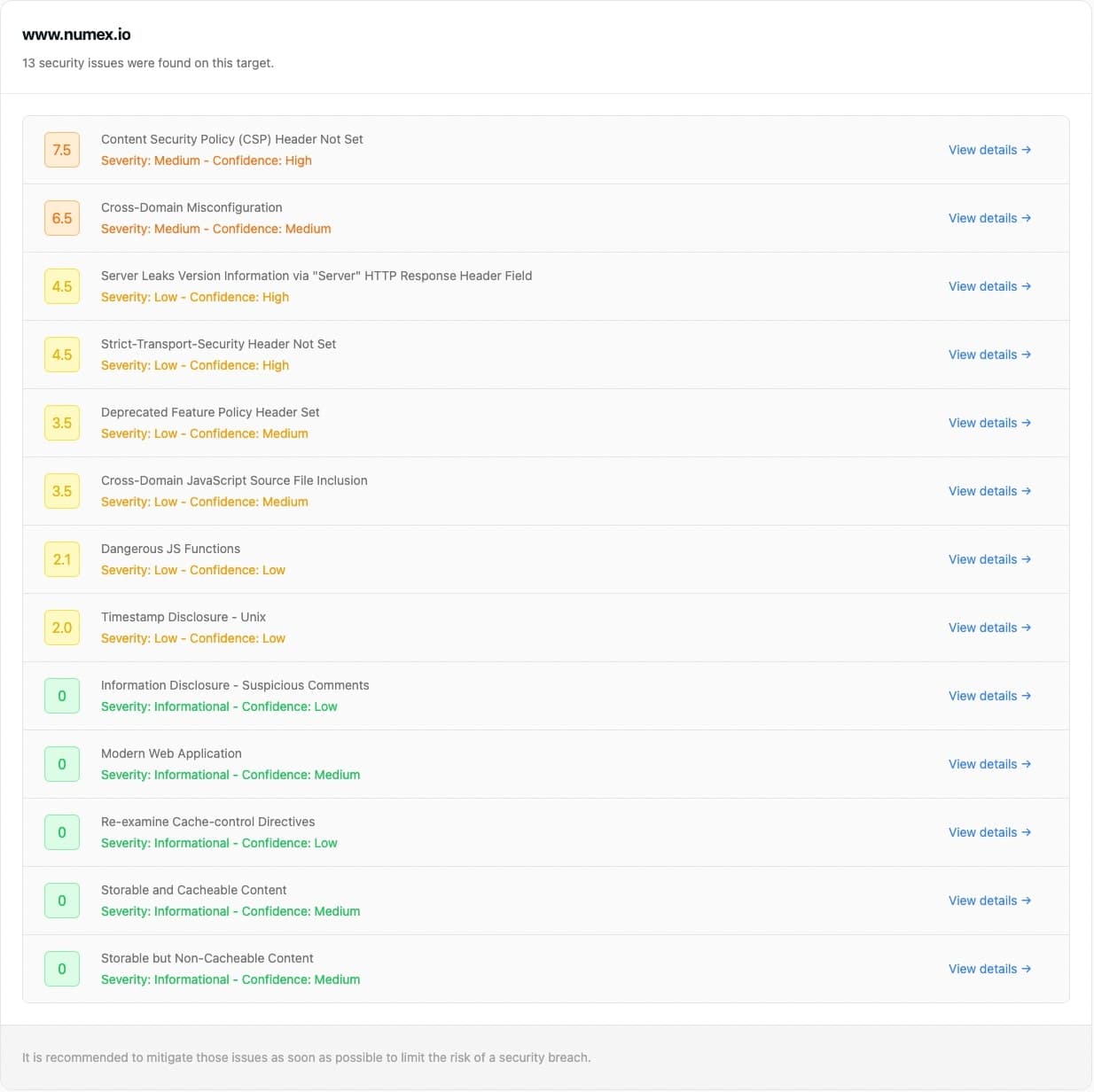The height and width of the screenshot is (1092, 1094).
Task: Click the 13 security issues summary text
Action: click(148, 63)
